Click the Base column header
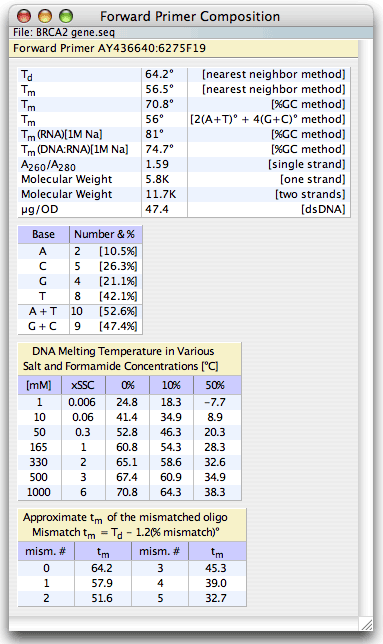383x644 pixels. [x=44, y=234]
